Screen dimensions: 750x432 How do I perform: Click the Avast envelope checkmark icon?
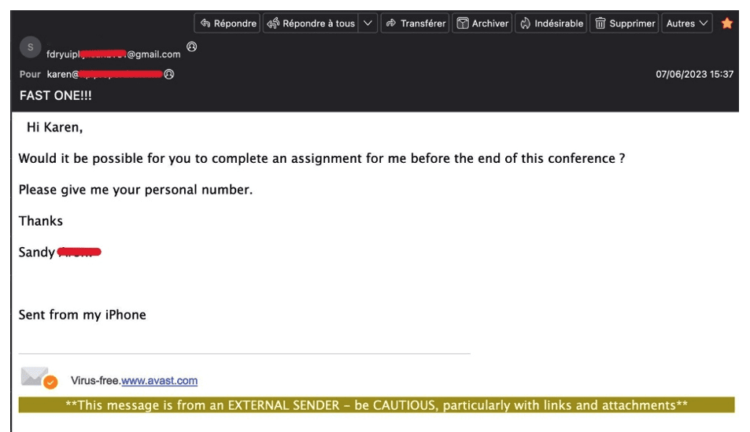coord(39,378)
